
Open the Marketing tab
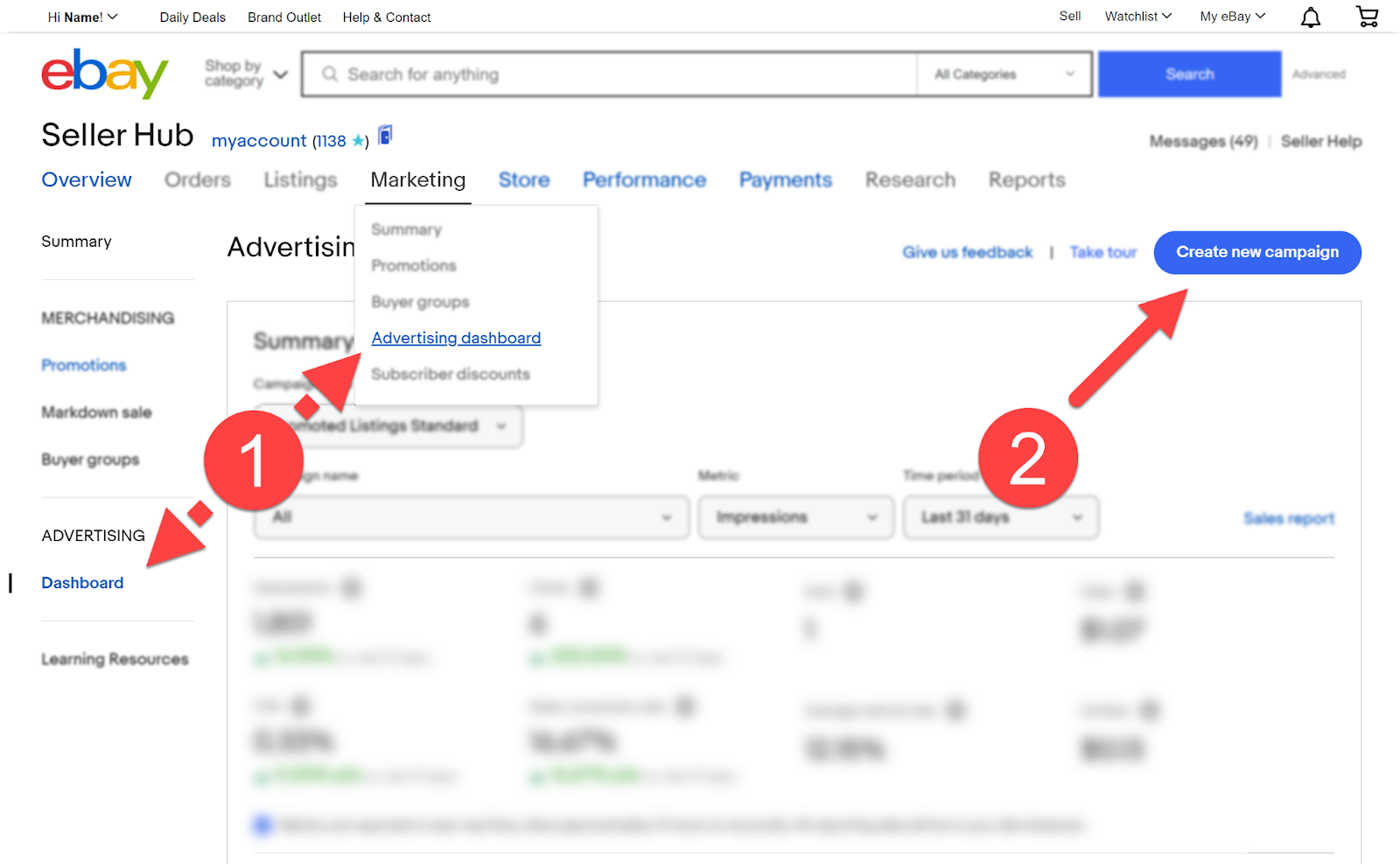point(418,179)
